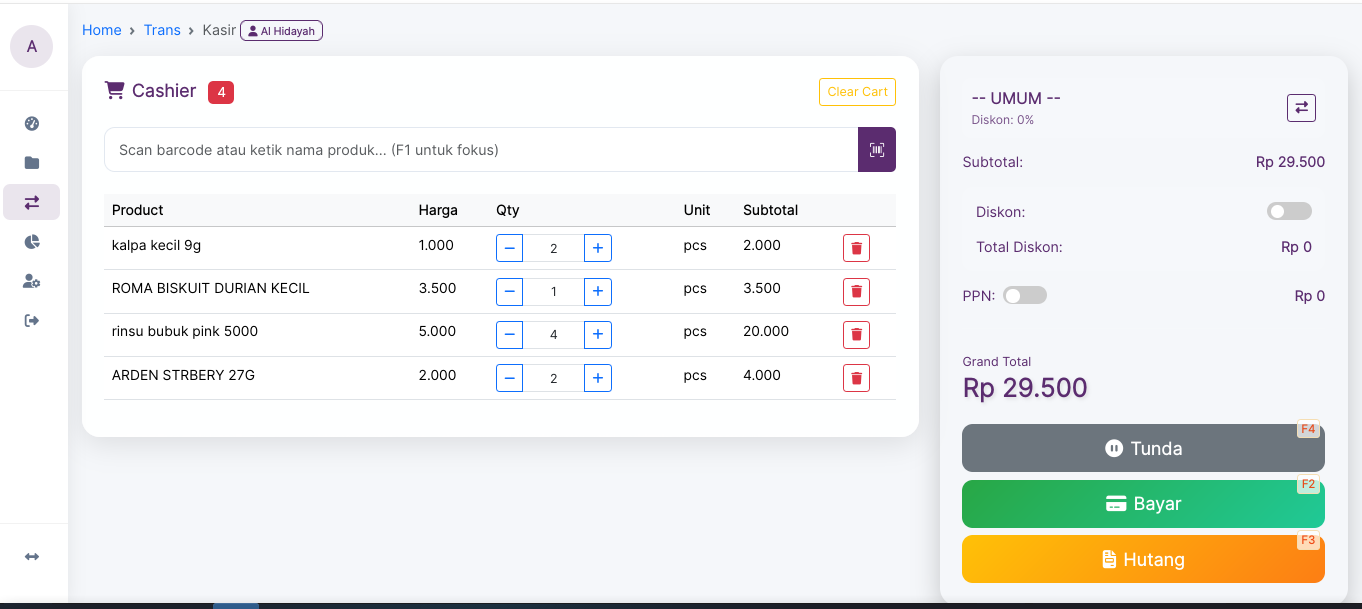Open the dashboard gauge icon in sidebar
The image size is (1362, 609).
(x=32, y=124)
